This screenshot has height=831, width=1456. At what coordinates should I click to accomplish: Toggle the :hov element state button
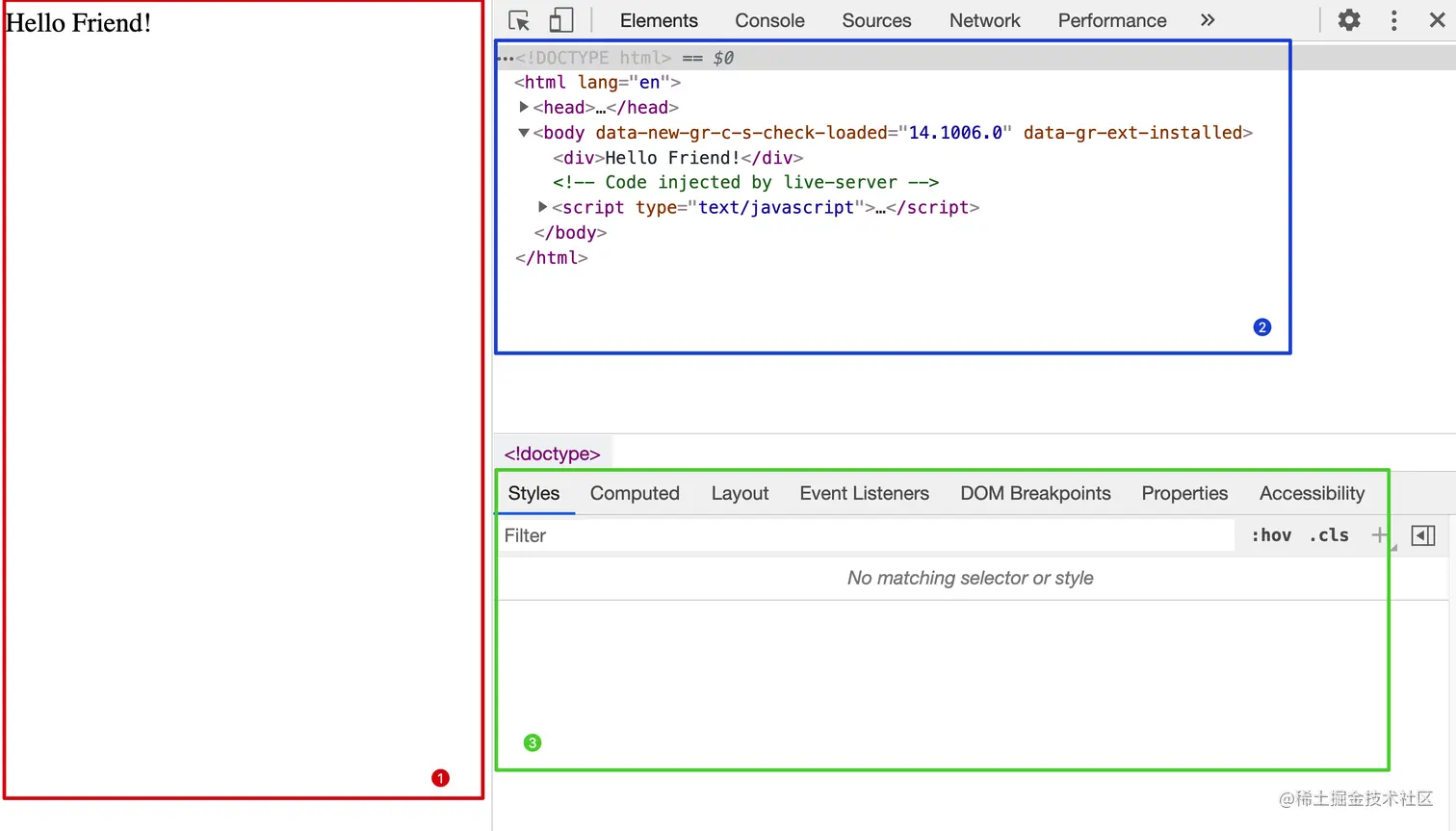(1271, 535)
